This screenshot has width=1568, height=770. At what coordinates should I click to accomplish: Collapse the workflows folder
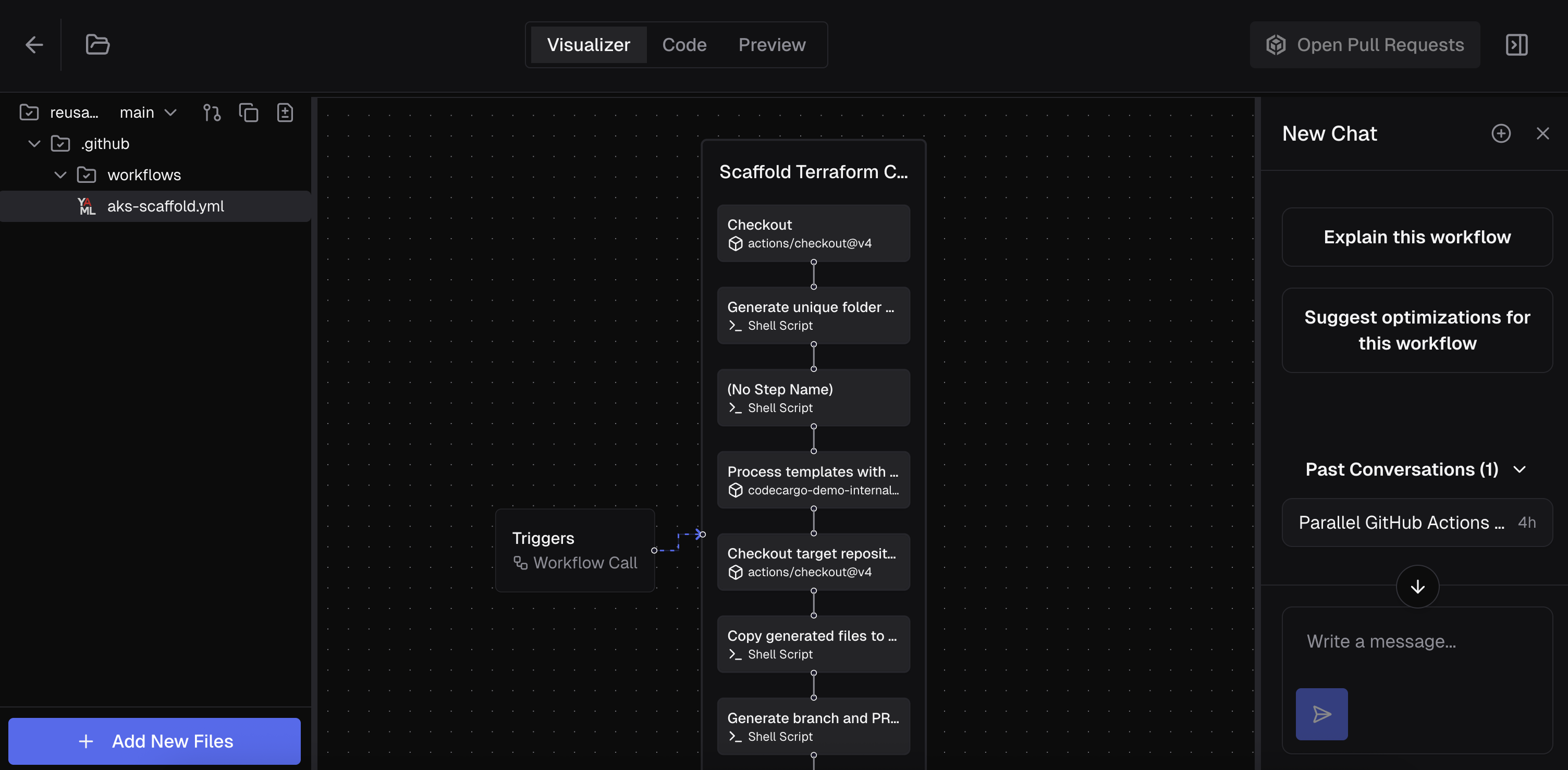59,175
